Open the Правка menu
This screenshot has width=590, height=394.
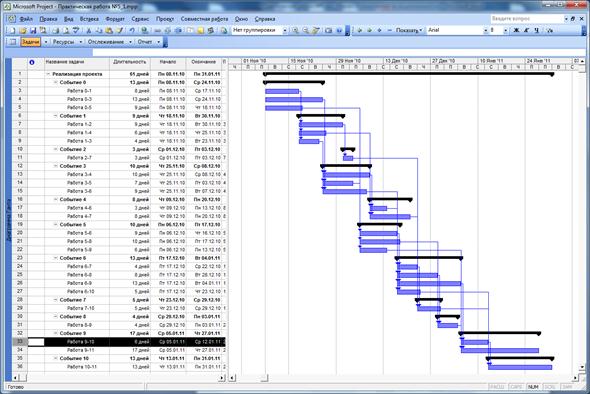point(48,19)
